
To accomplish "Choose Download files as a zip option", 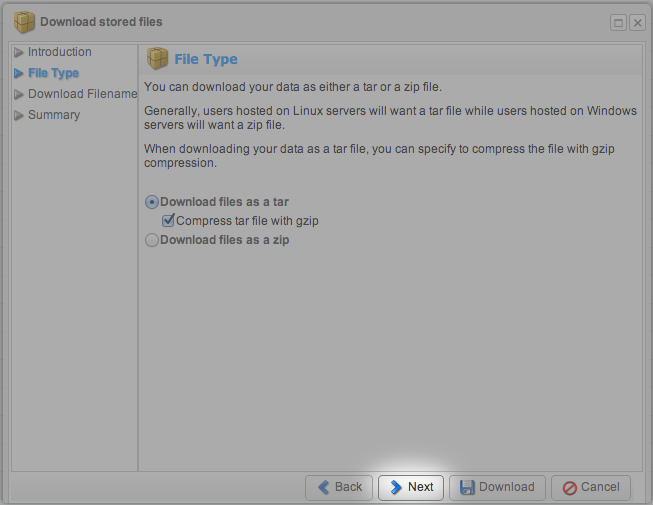I will 152,240.
